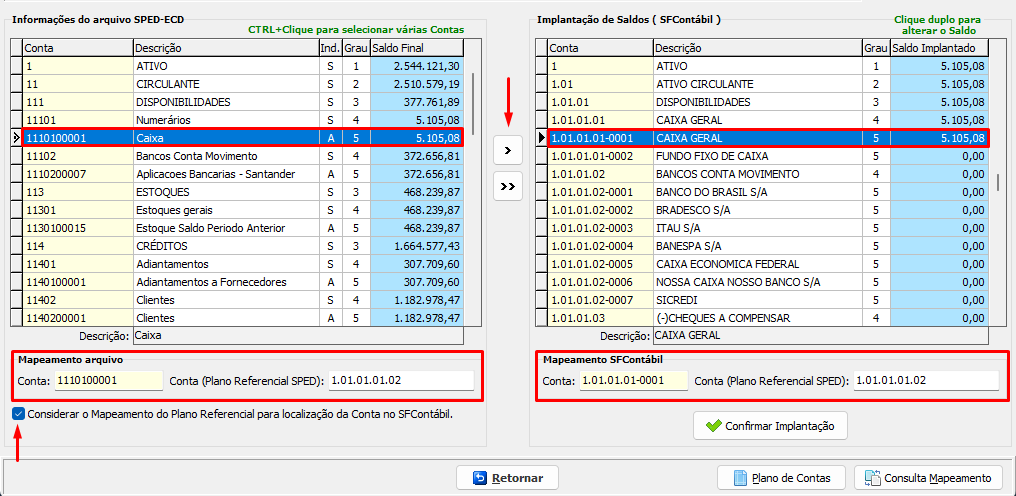Click the single arrow transfer button
Viewport: 1016px width, 496px height.
tap(508, 150)
